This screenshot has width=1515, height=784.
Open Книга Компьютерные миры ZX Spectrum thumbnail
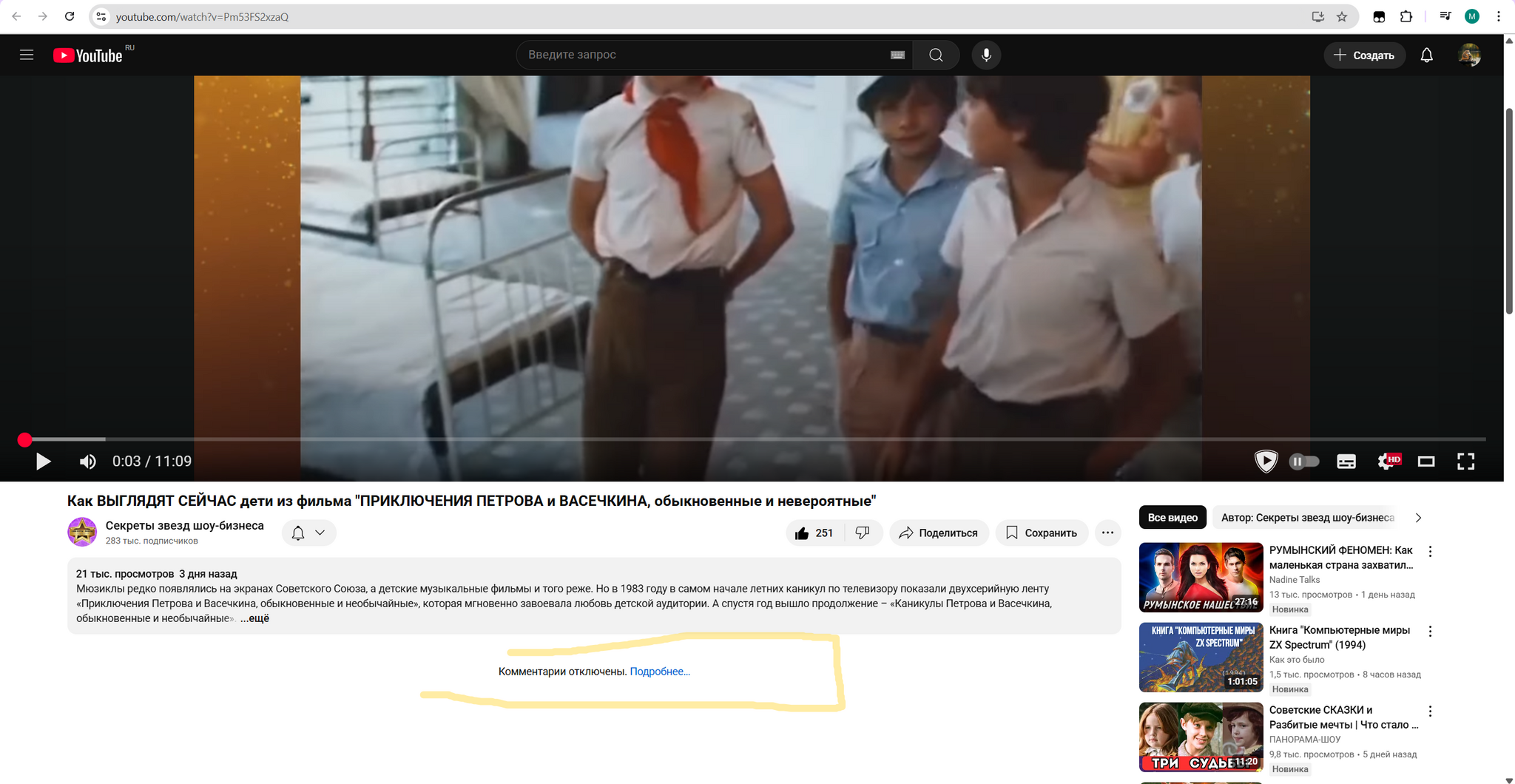pyautogui.click(x=1201, y=657)
